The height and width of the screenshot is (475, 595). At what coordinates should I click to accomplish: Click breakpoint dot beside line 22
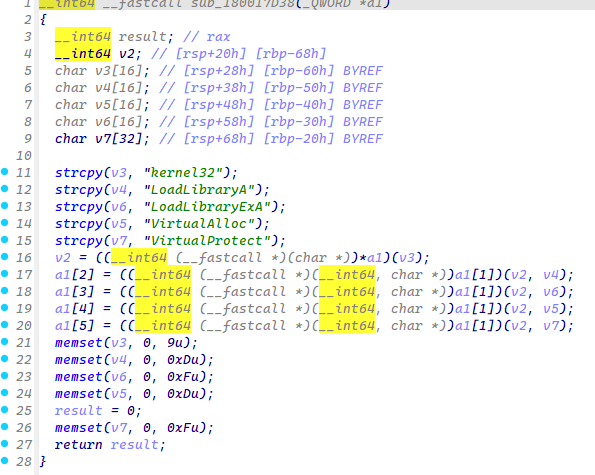point(5,359)
